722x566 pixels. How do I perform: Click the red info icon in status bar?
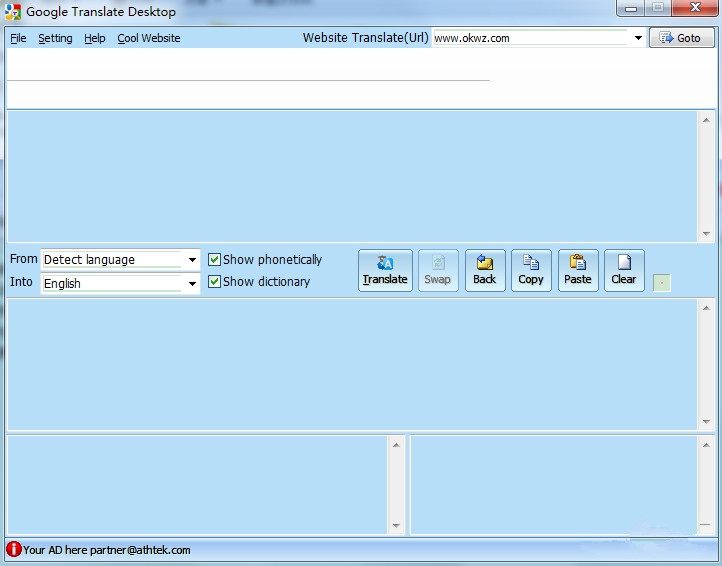pyautogui.click(x=13, y=549)
